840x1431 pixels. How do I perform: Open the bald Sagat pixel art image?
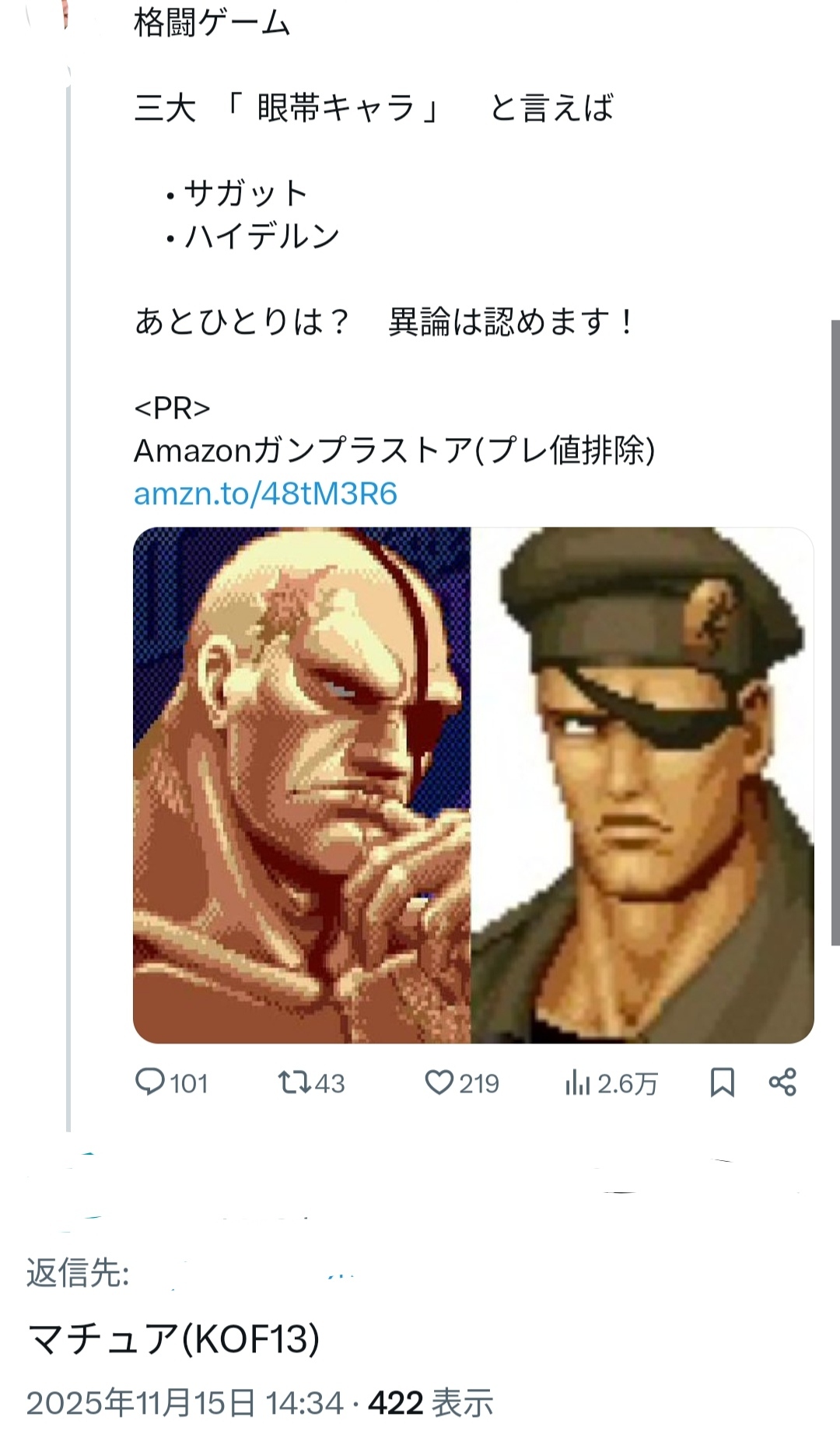pyautogui.click(x=302, y=784)
